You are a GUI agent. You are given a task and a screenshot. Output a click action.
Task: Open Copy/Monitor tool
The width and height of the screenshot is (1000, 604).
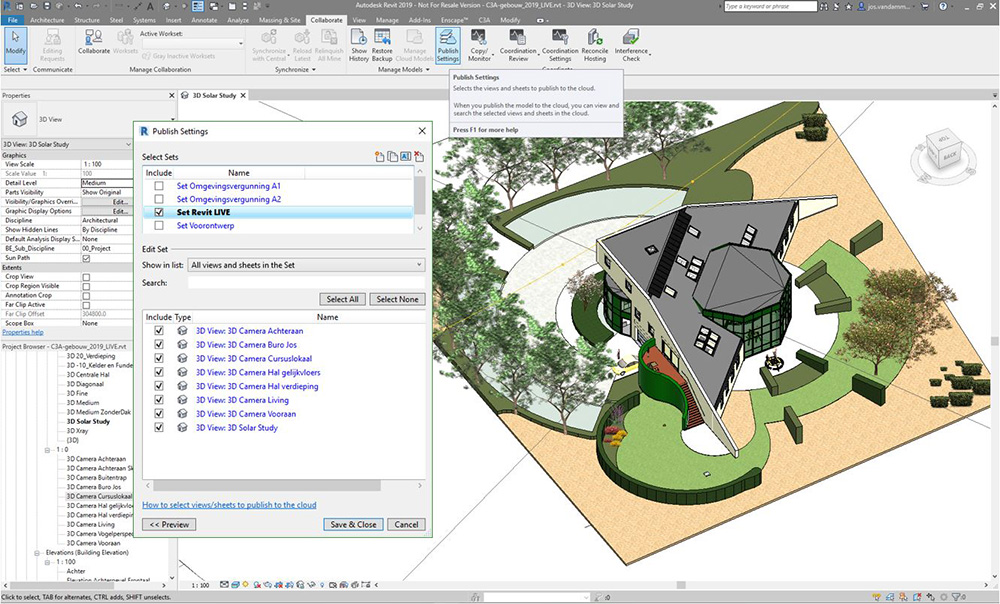coord(479,45)
